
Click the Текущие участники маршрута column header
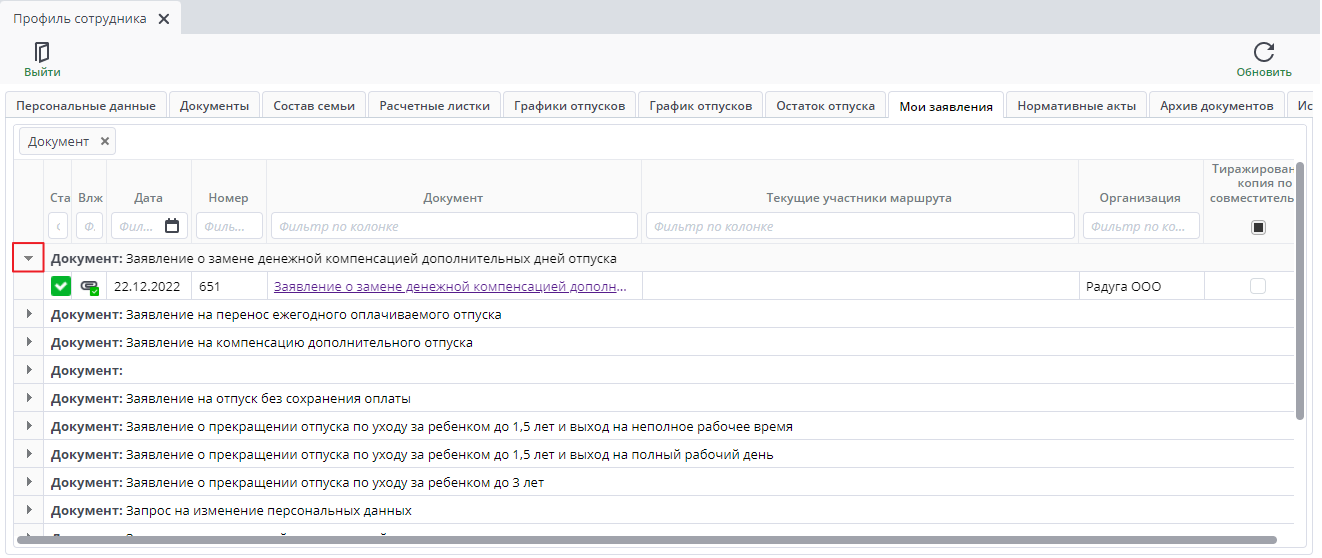click(x=859, y=198)
